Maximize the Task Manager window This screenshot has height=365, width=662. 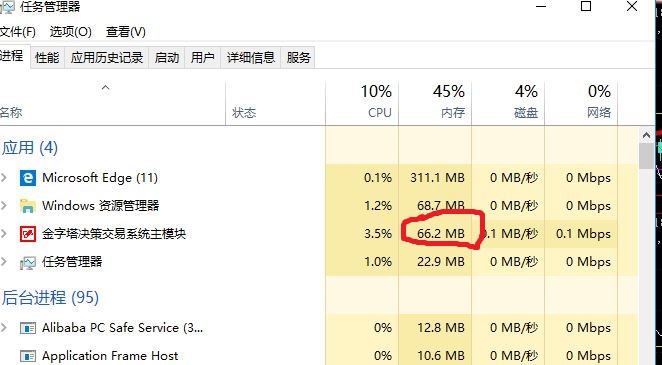point(586,6)
